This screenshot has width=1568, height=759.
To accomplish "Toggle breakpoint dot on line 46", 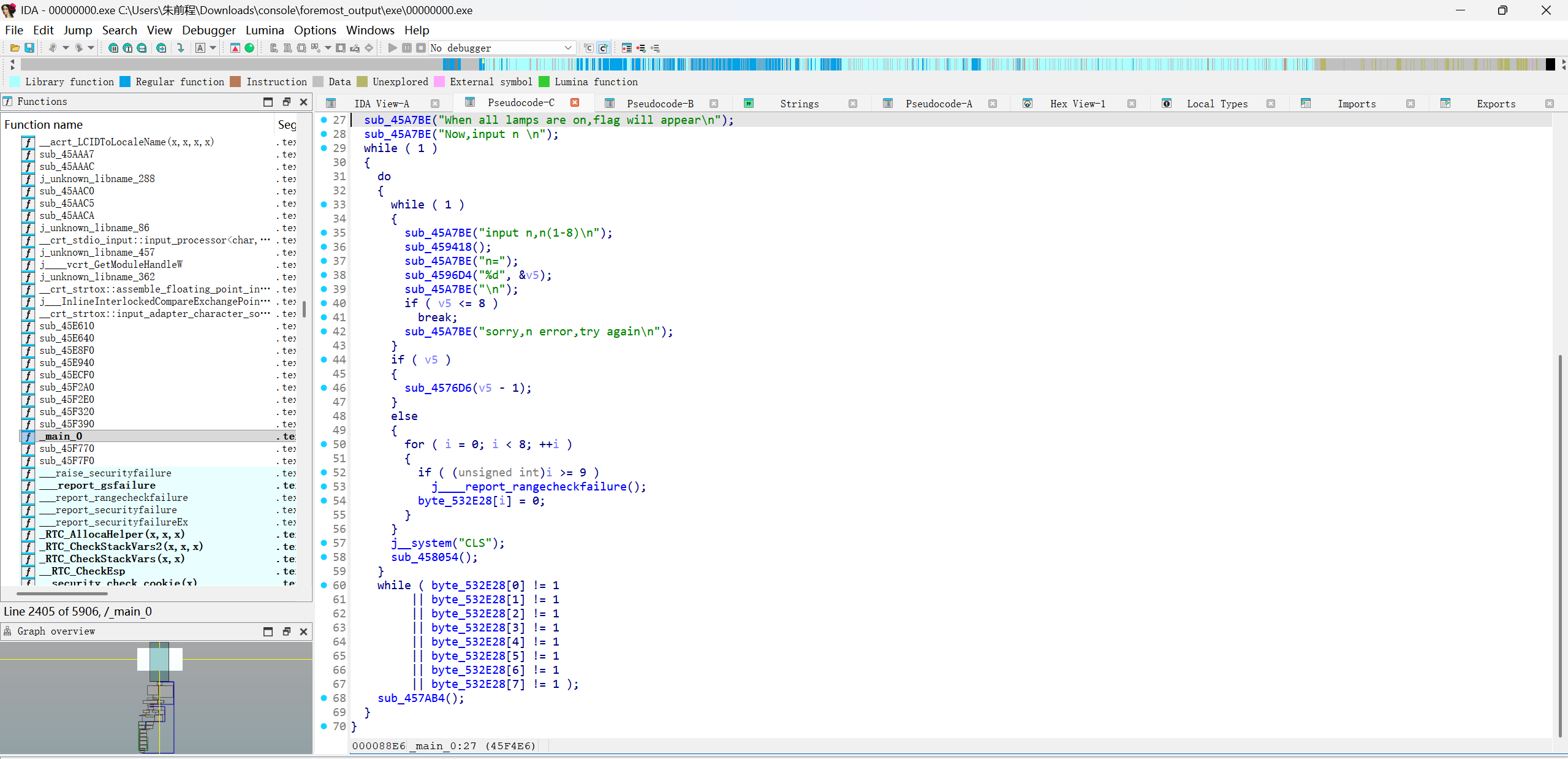I will 324,387.
